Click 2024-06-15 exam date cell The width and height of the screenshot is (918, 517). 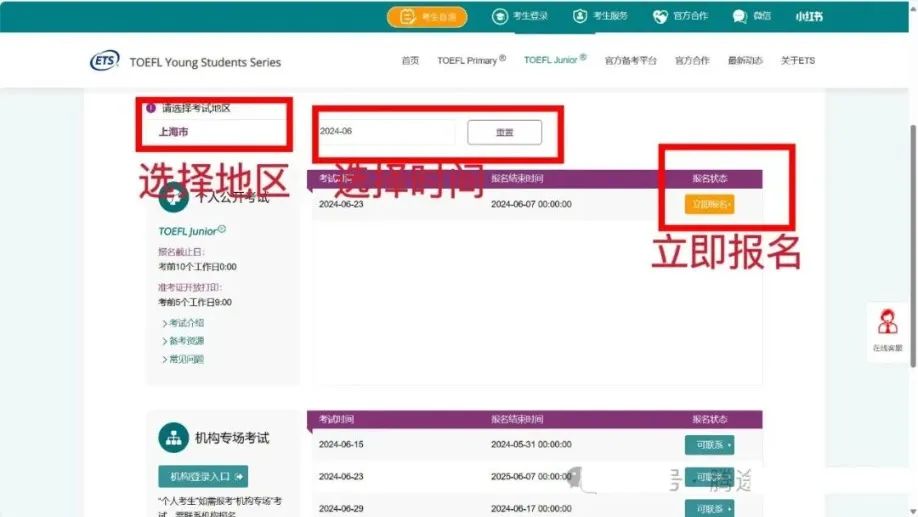[341, 444]
